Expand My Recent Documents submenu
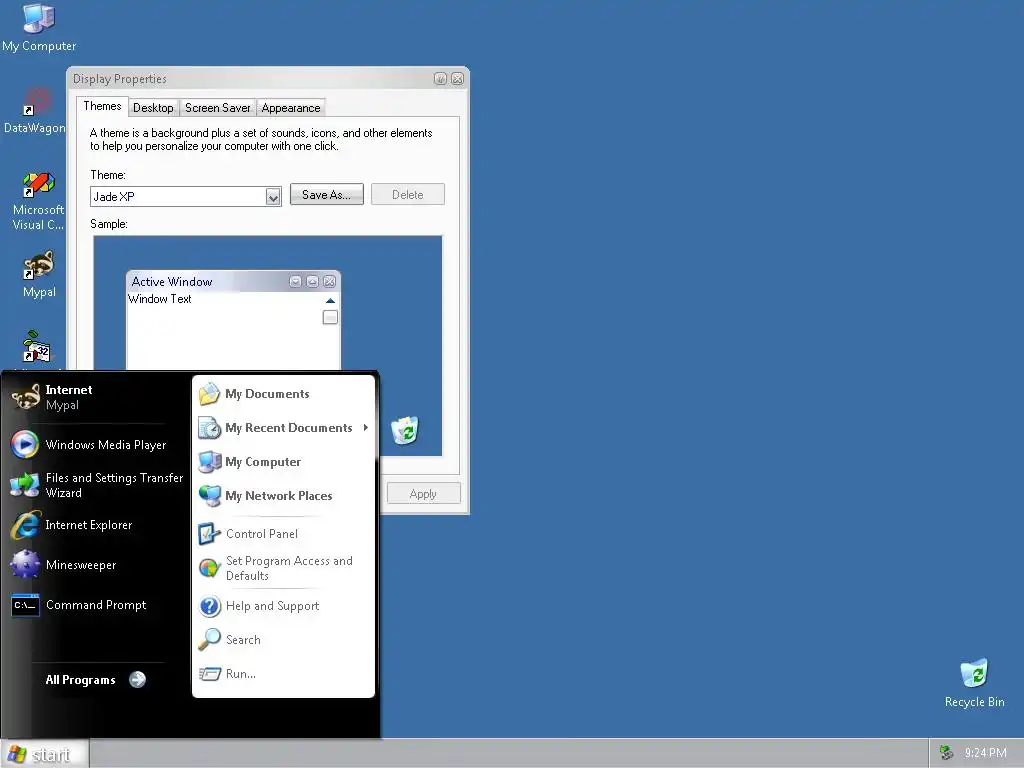 point(283,428)
